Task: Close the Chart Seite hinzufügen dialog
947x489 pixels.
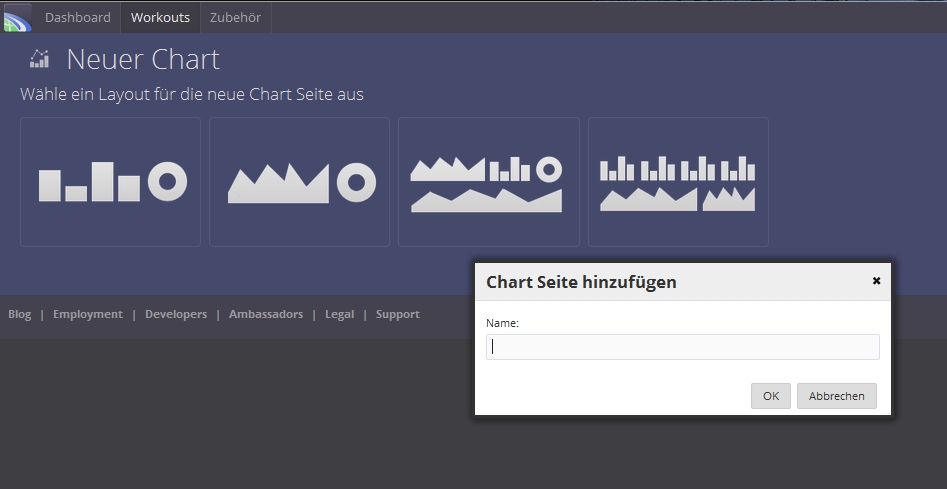Action: [876, 281]
